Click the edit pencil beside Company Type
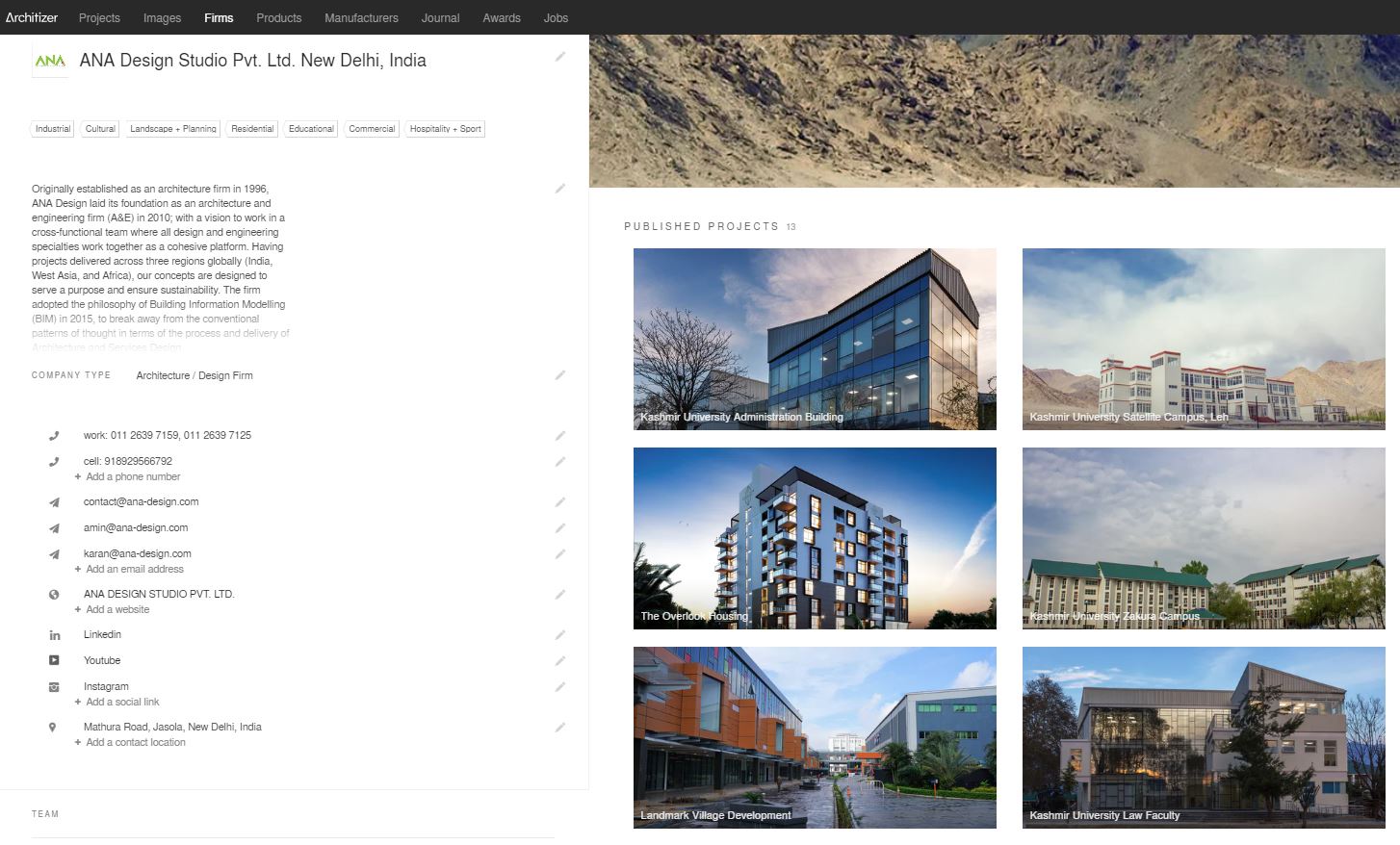1400x845 pixels. tap(560, 374)
